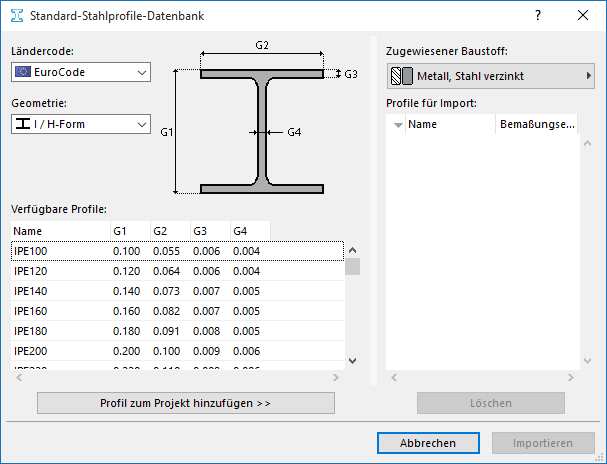
Task: Click the import list scroll left arrow
Action: coord(394,377)
